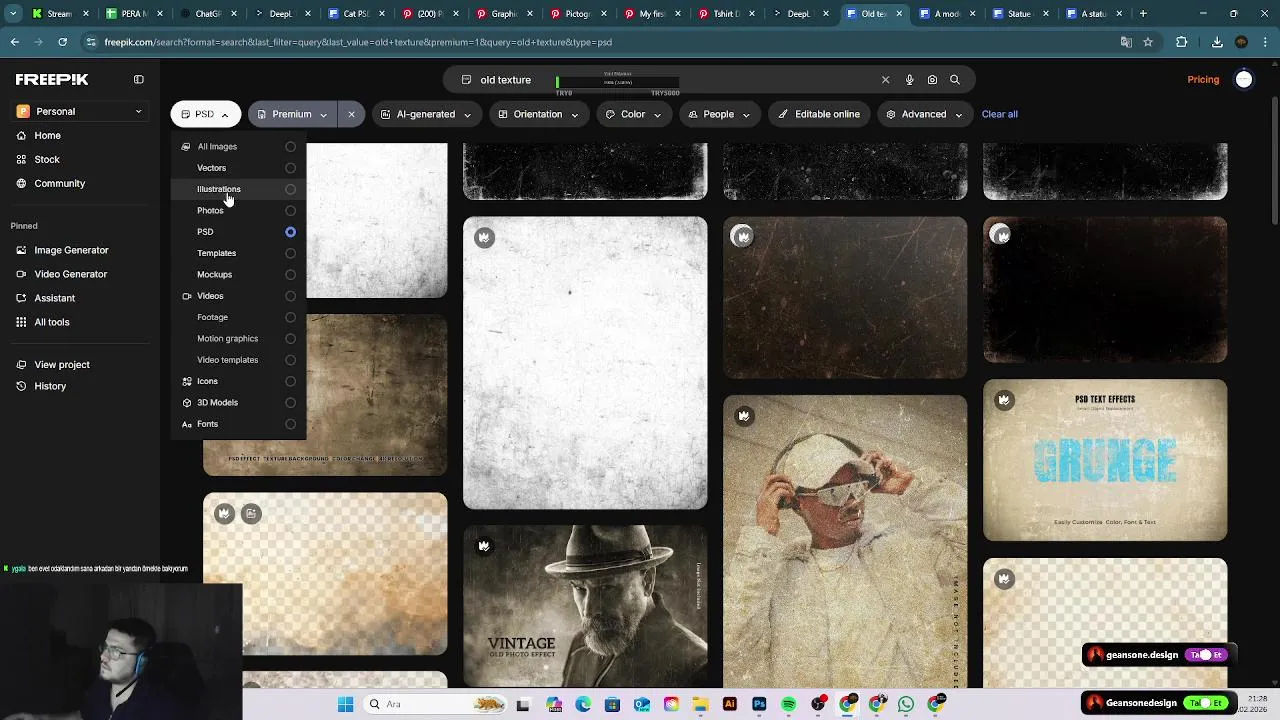Open the Color filter dropdown

[633, 114]
